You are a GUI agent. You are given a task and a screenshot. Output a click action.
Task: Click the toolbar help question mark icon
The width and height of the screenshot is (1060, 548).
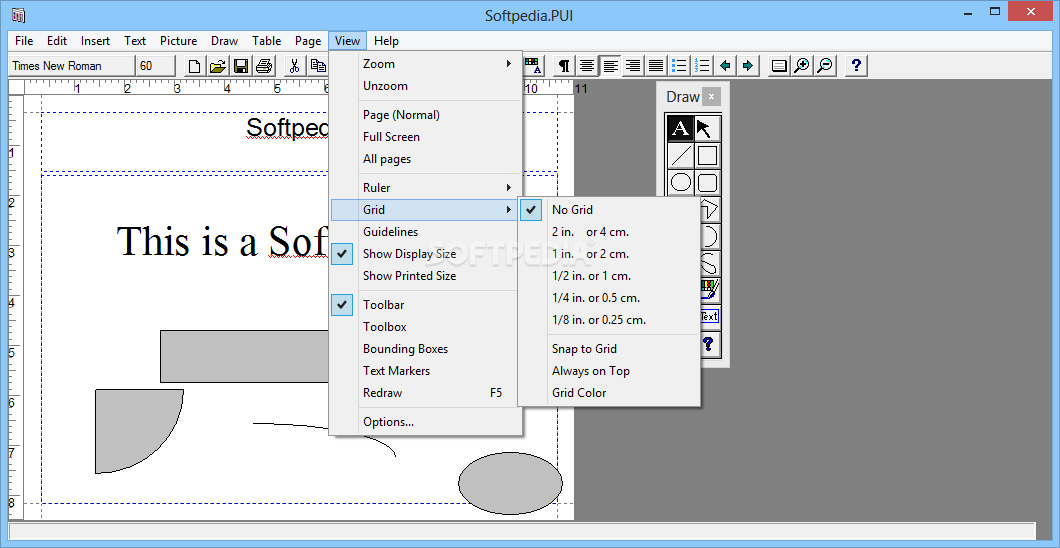point(856,66)
